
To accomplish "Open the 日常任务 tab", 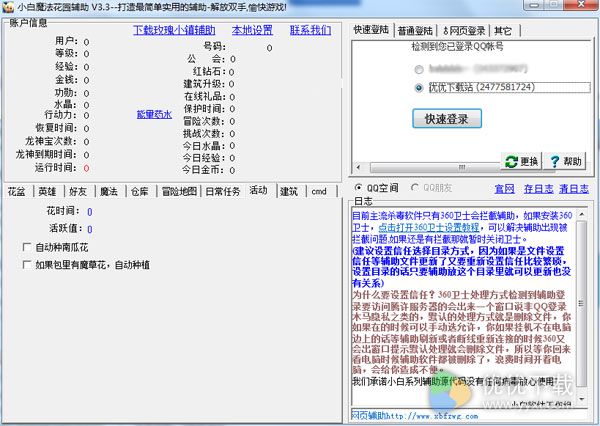I will click(x=223, y=191).
